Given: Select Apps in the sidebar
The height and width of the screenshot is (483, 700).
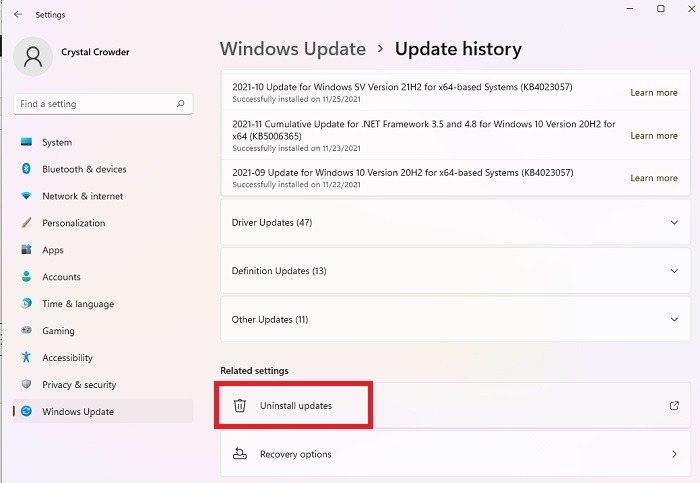Looking at the screenshot, I should coord(103,250).
